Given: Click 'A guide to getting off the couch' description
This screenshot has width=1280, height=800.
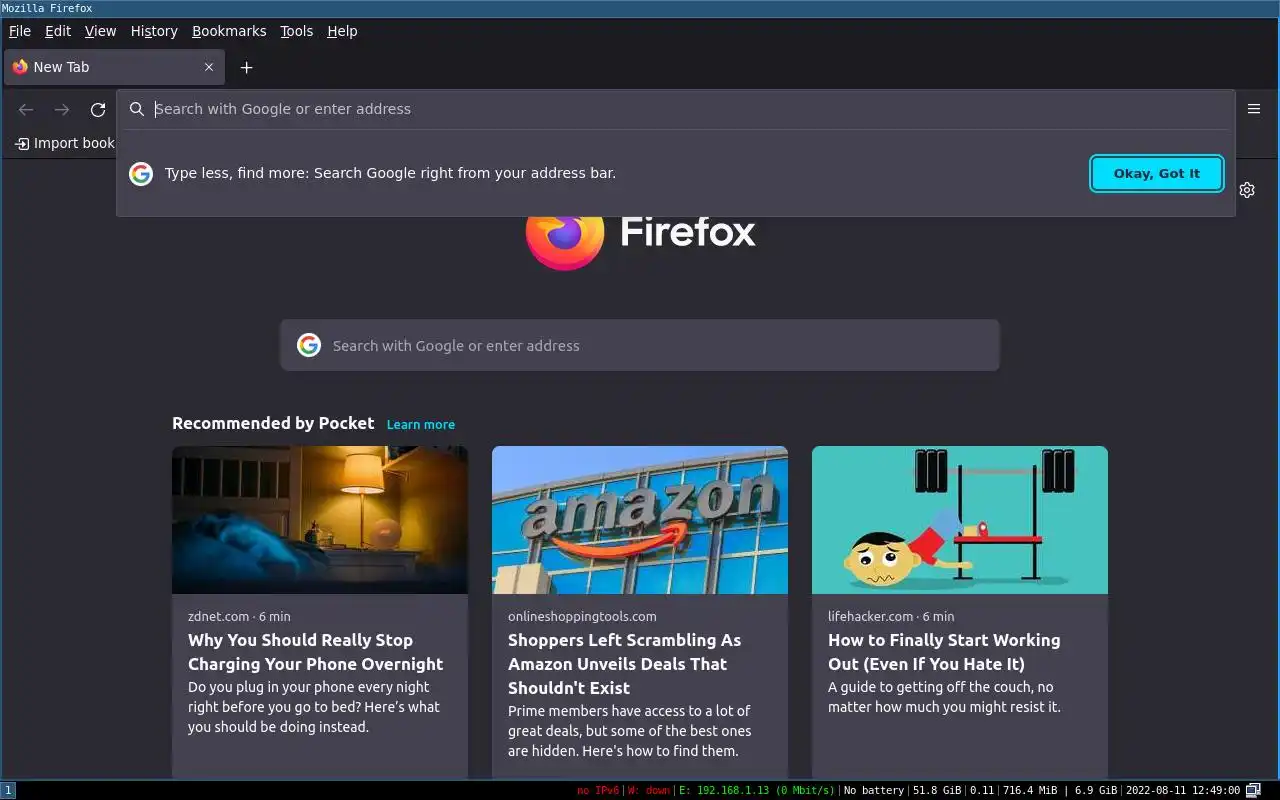Looking at the screenshot, I should pyautogui.click(x=944, y=697).
